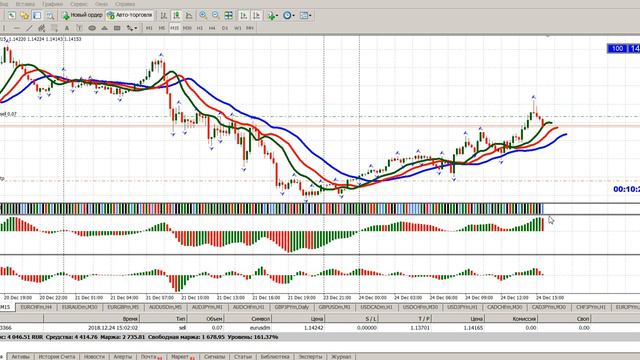Switch to EURAUDm,M30 chart tab
Viewport: 640px width, 360px height.
(x=80, y=307)
